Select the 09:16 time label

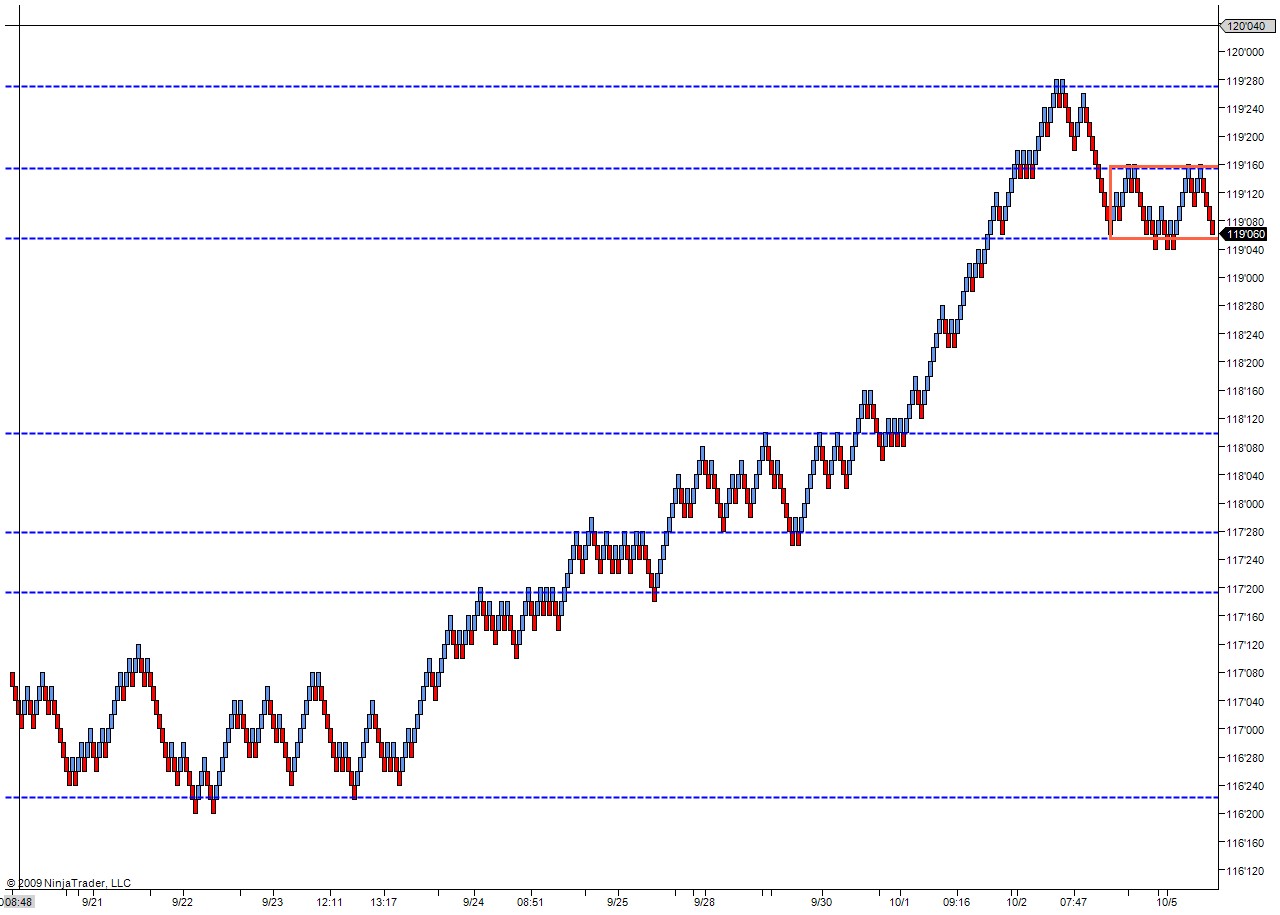pos(957,902)
